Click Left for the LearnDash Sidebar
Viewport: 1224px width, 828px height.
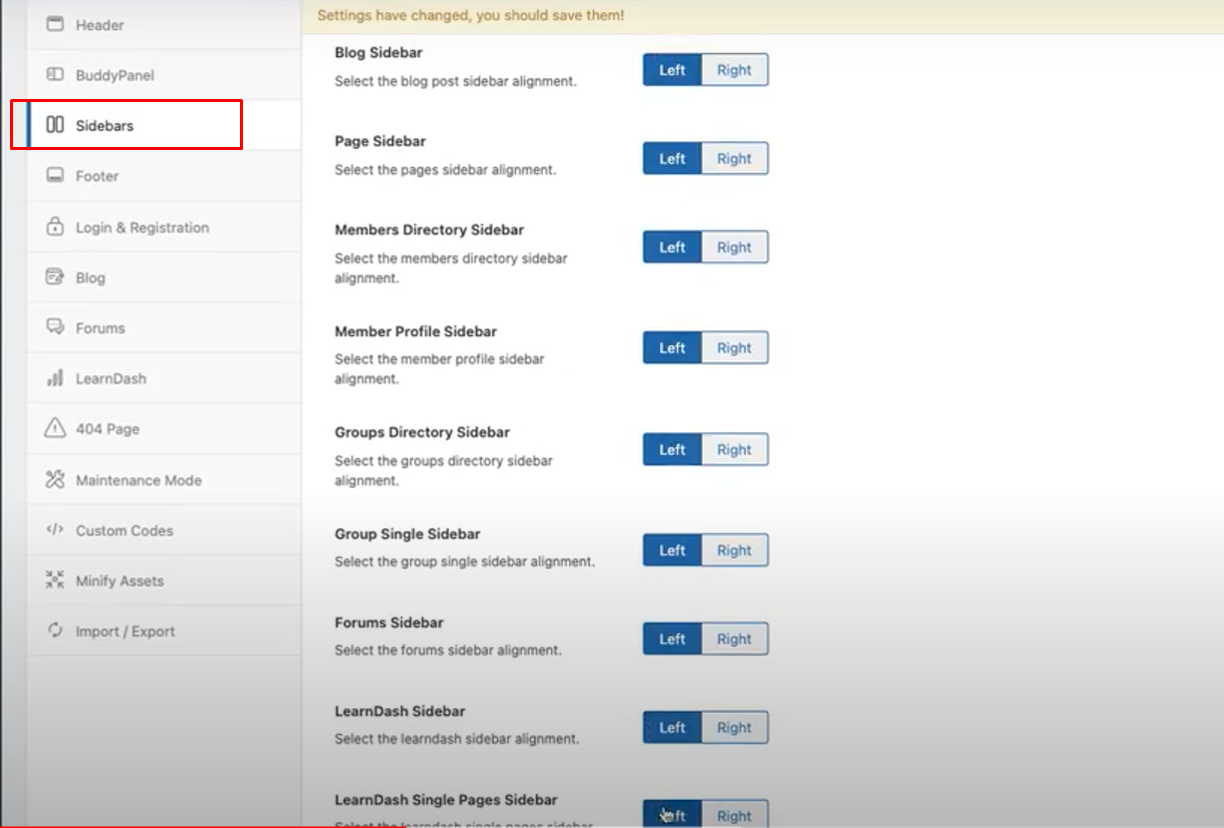pos(671,727)
